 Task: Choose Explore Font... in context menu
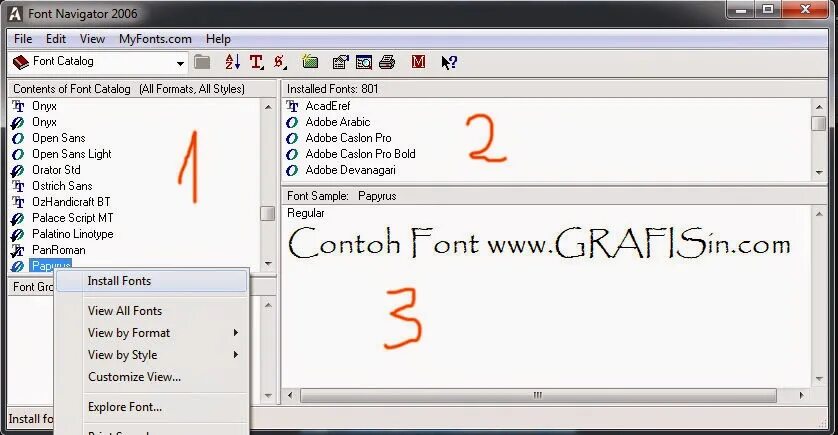pyautogui.click(x=125, y=407)
